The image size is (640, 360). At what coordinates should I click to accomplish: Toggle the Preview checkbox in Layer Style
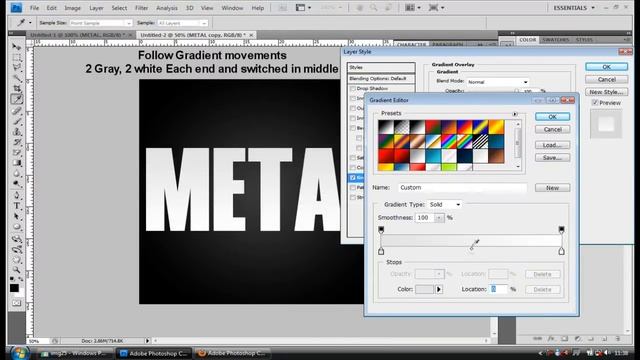click(595, 102)
